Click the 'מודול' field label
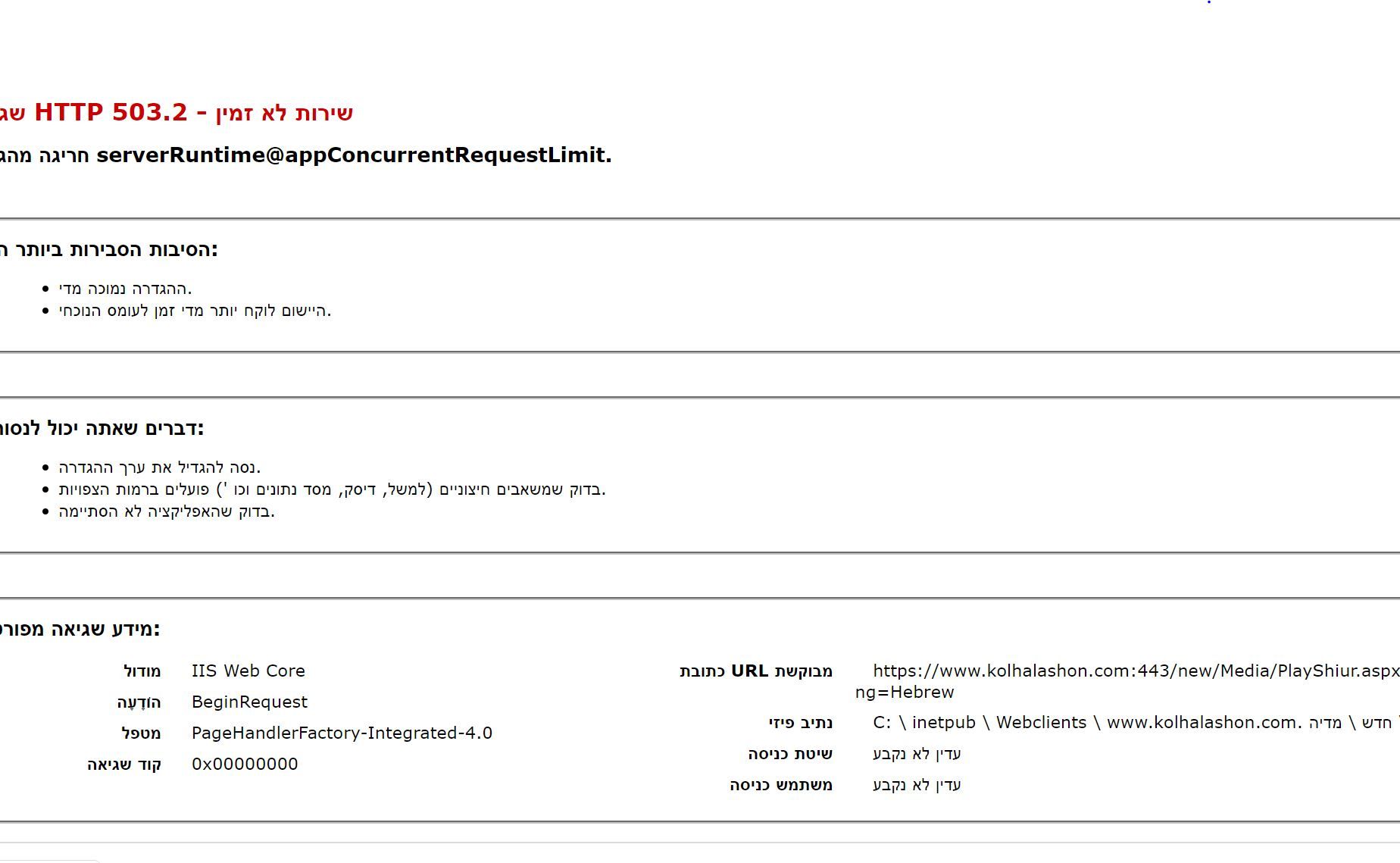 coord(142,671)
